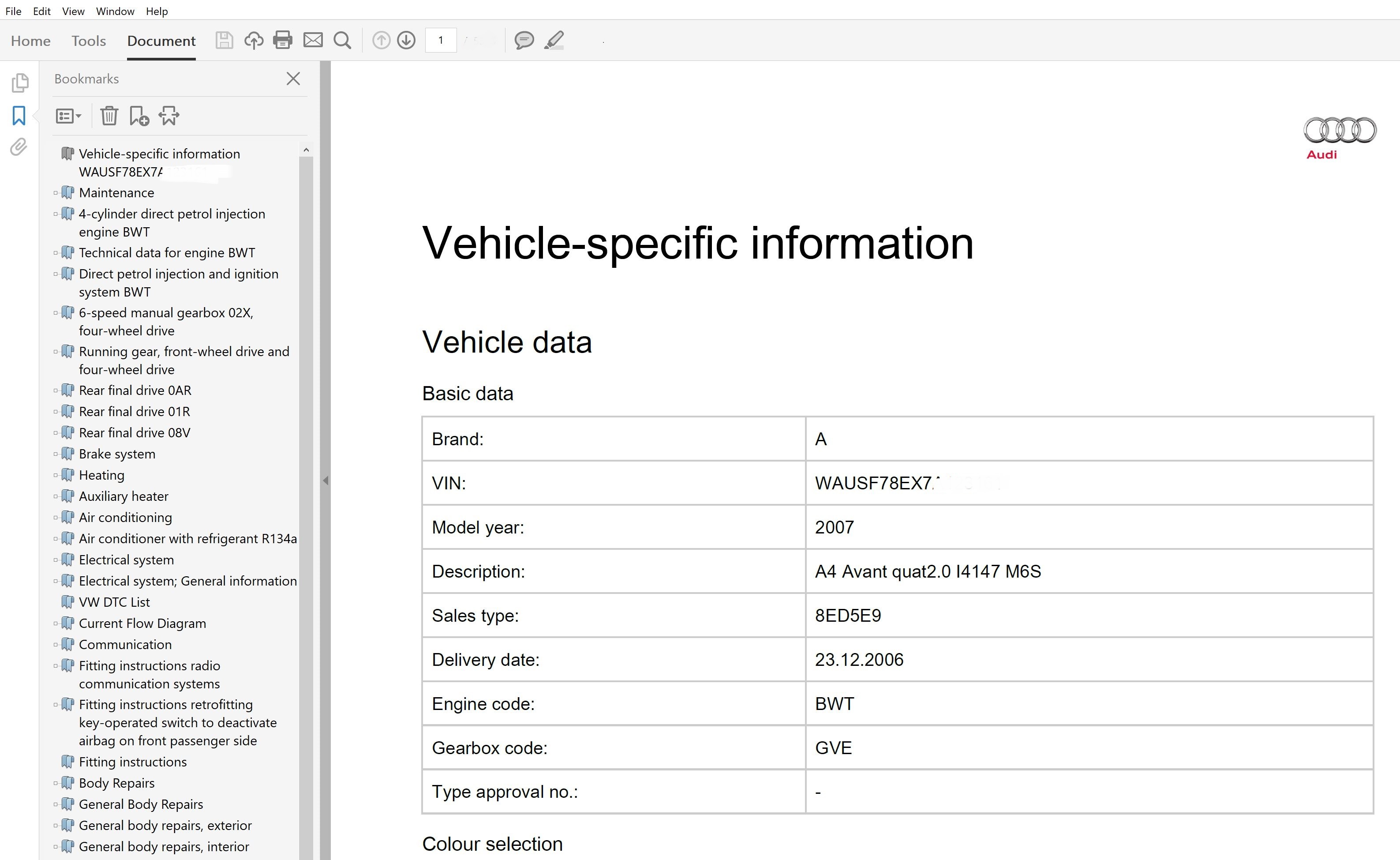
Task: Close the Bookmarks panel
Action: [293, 79]
